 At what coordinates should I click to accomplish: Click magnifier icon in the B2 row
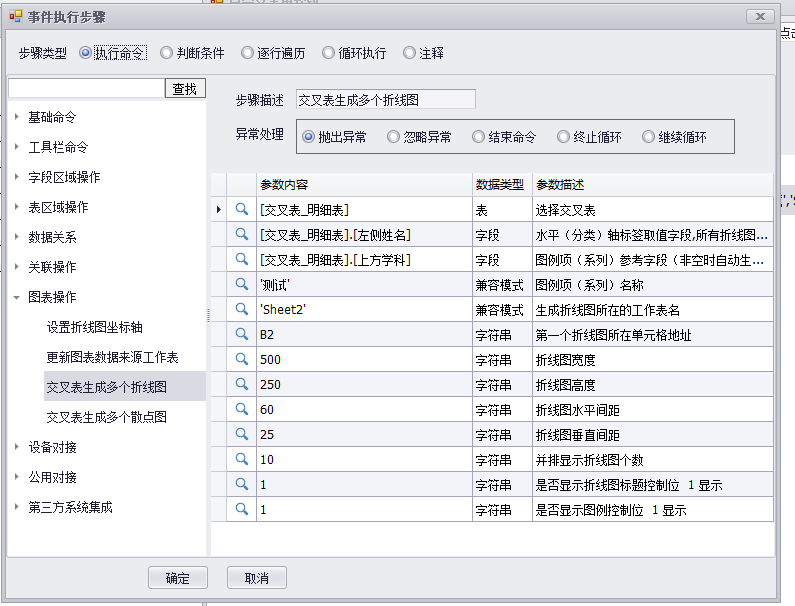(x=241, y=334)
